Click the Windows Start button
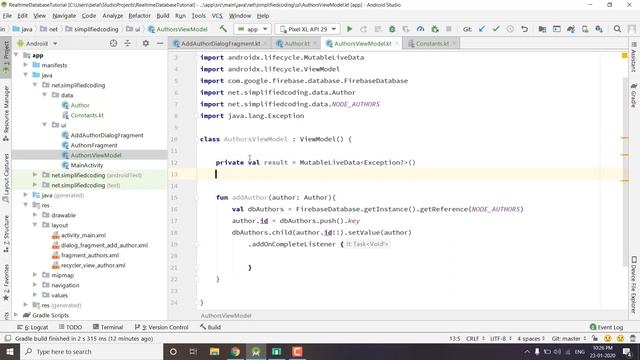640x360 pixels. pos(9,351)
